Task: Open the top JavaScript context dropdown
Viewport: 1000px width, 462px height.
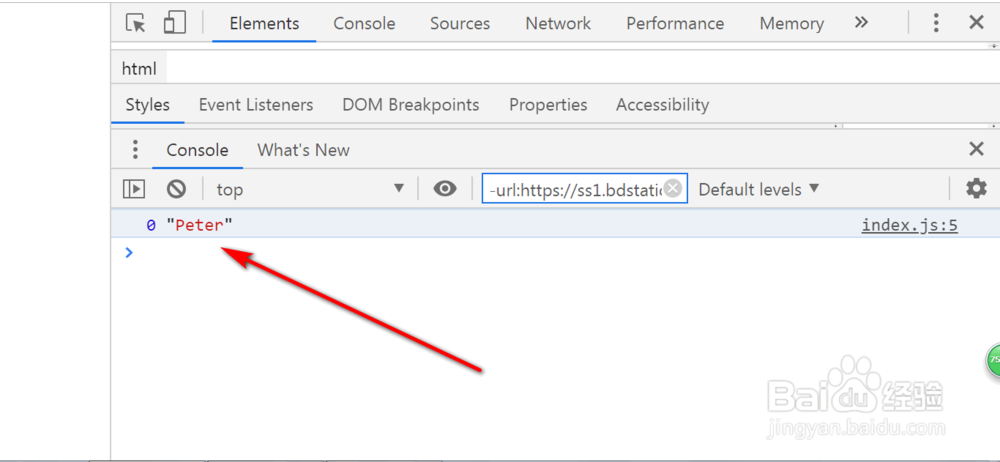Action: coord(310,189)
